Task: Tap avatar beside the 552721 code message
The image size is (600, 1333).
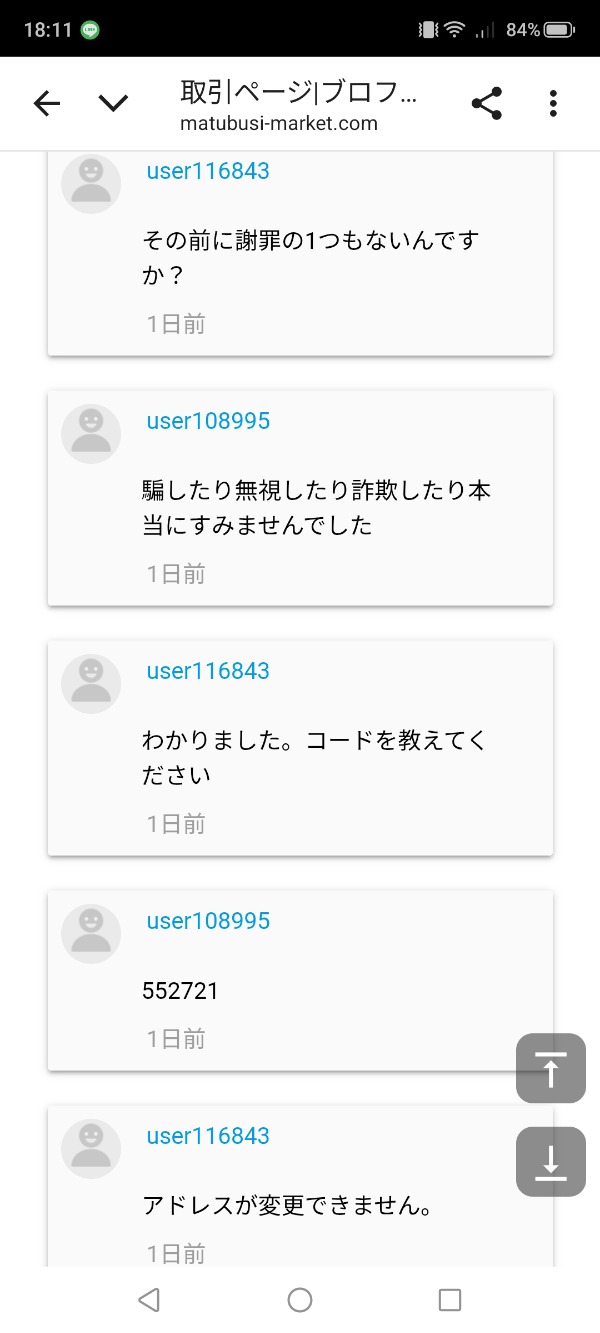Action: (91, 934)
